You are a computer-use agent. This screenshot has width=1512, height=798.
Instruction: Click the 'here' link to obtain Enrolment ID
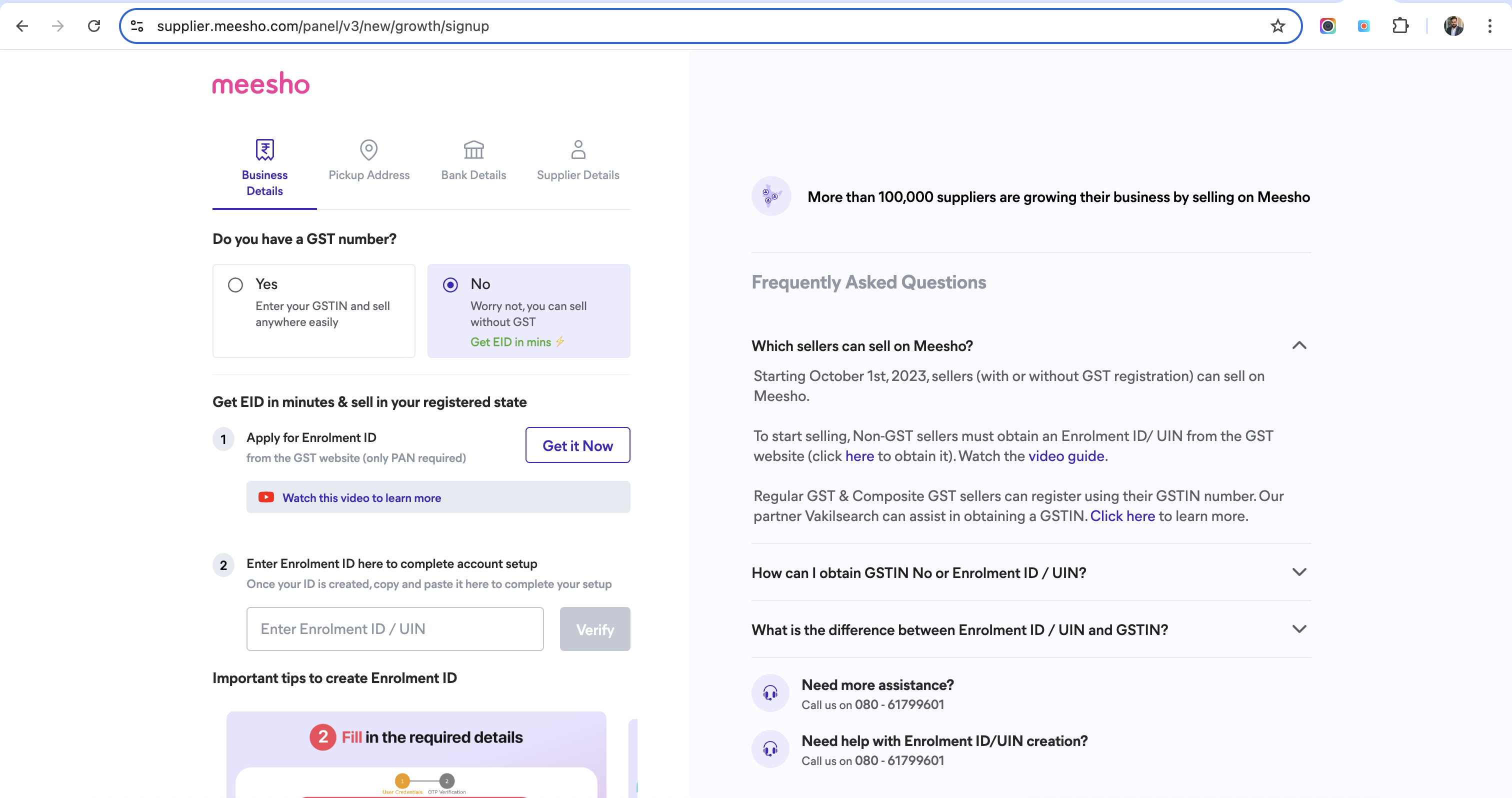pyautogui.click(x=859, y=456)
